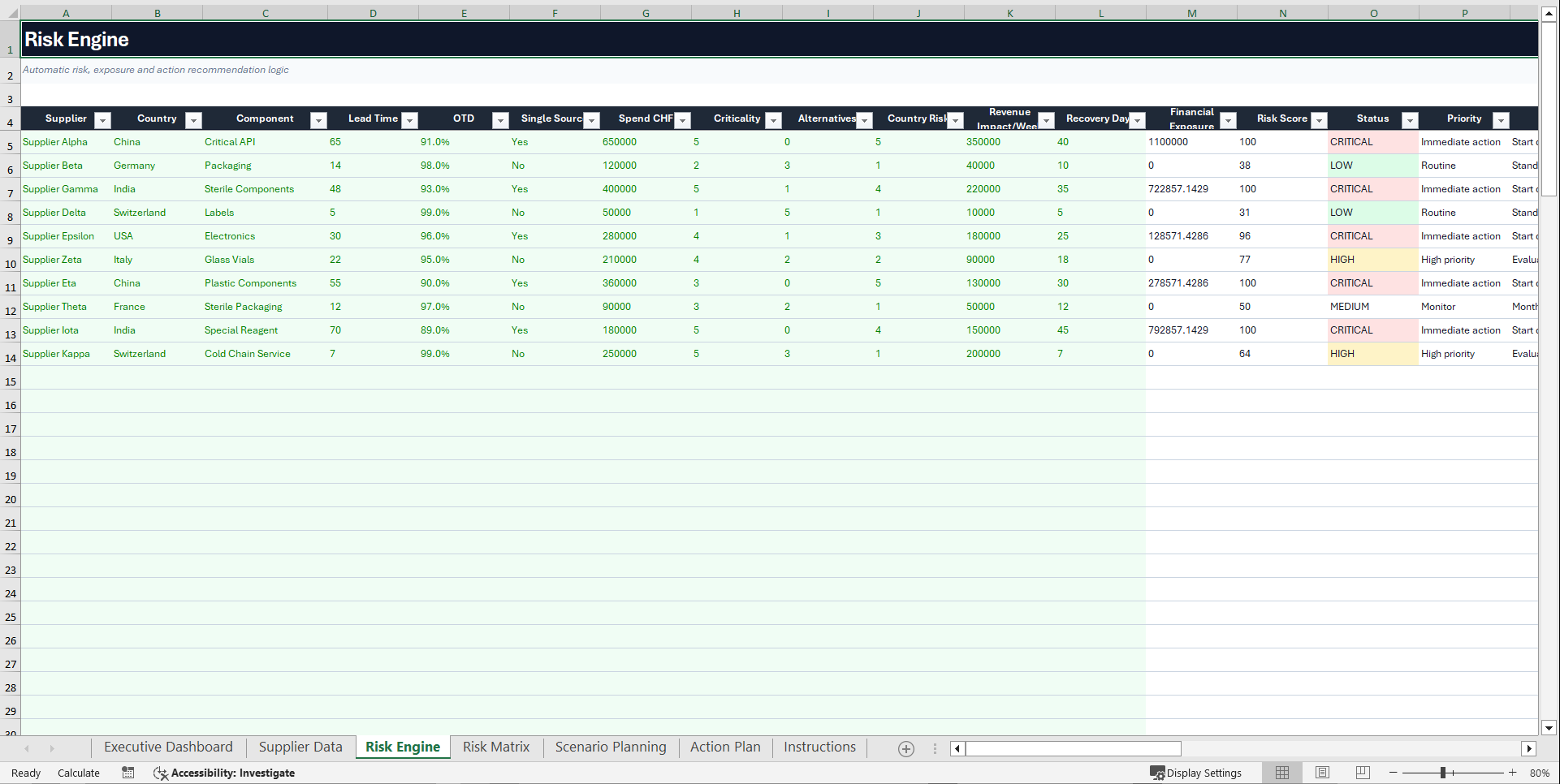Click Supplier Zeta's HIGH status cell
Image resolution: width=1560 pixels, height=784 pixels.
point(1373,260)
